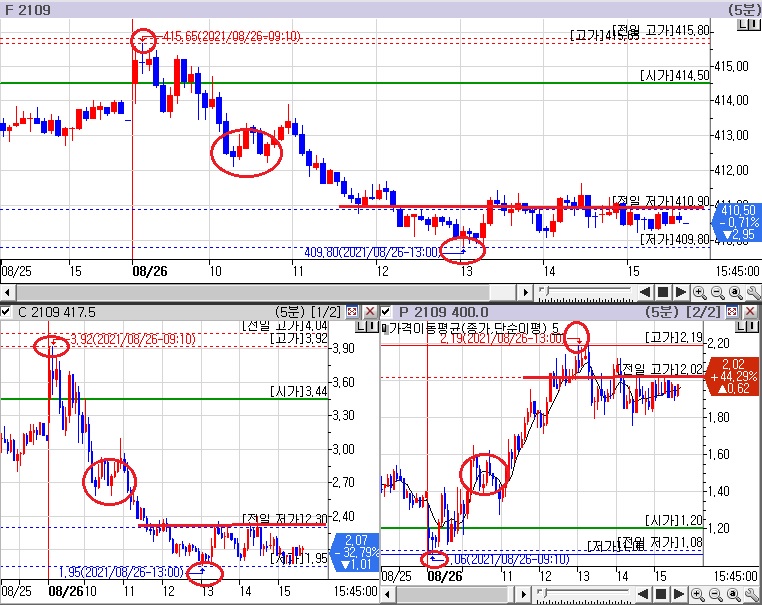Screen dimensions: 762x605
Task: Click the [시가]414.50 label
Action: tap(675, 75)
